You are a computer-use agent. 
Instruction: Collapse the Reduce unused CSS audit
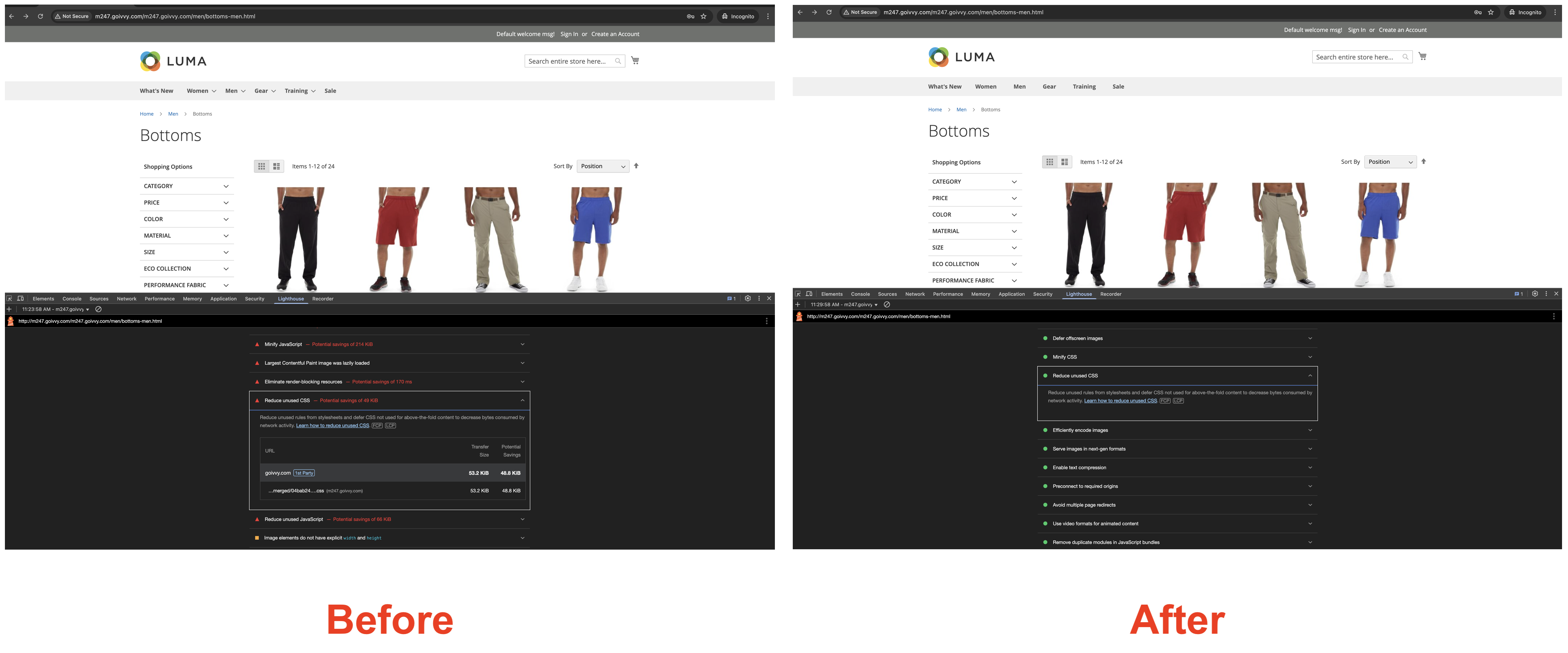tap(522, 400)
